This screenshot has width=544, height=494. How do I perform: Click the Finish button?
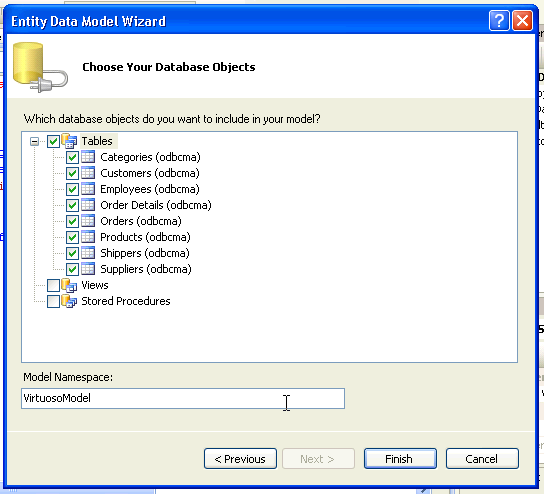[400, 459]
